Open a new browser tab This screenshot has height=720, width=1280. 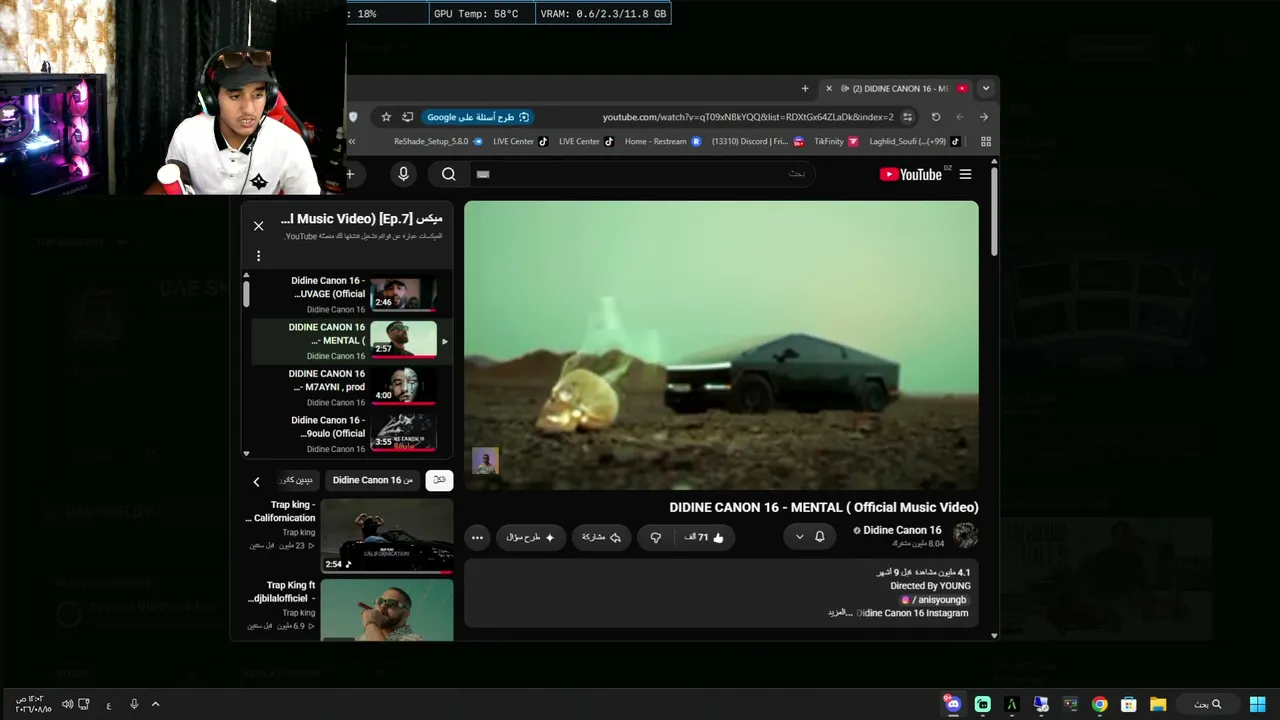click(x=805, y=88)
